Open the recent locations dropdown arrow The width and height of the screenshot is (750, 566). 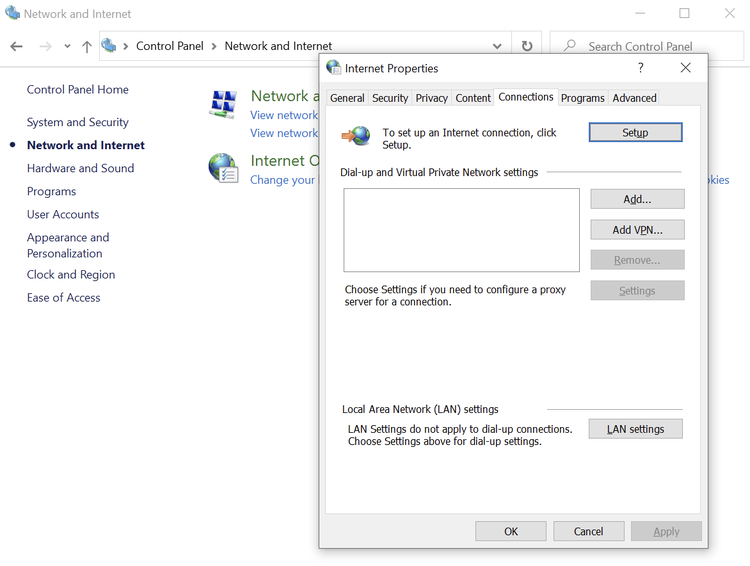(x=67, y=46)
